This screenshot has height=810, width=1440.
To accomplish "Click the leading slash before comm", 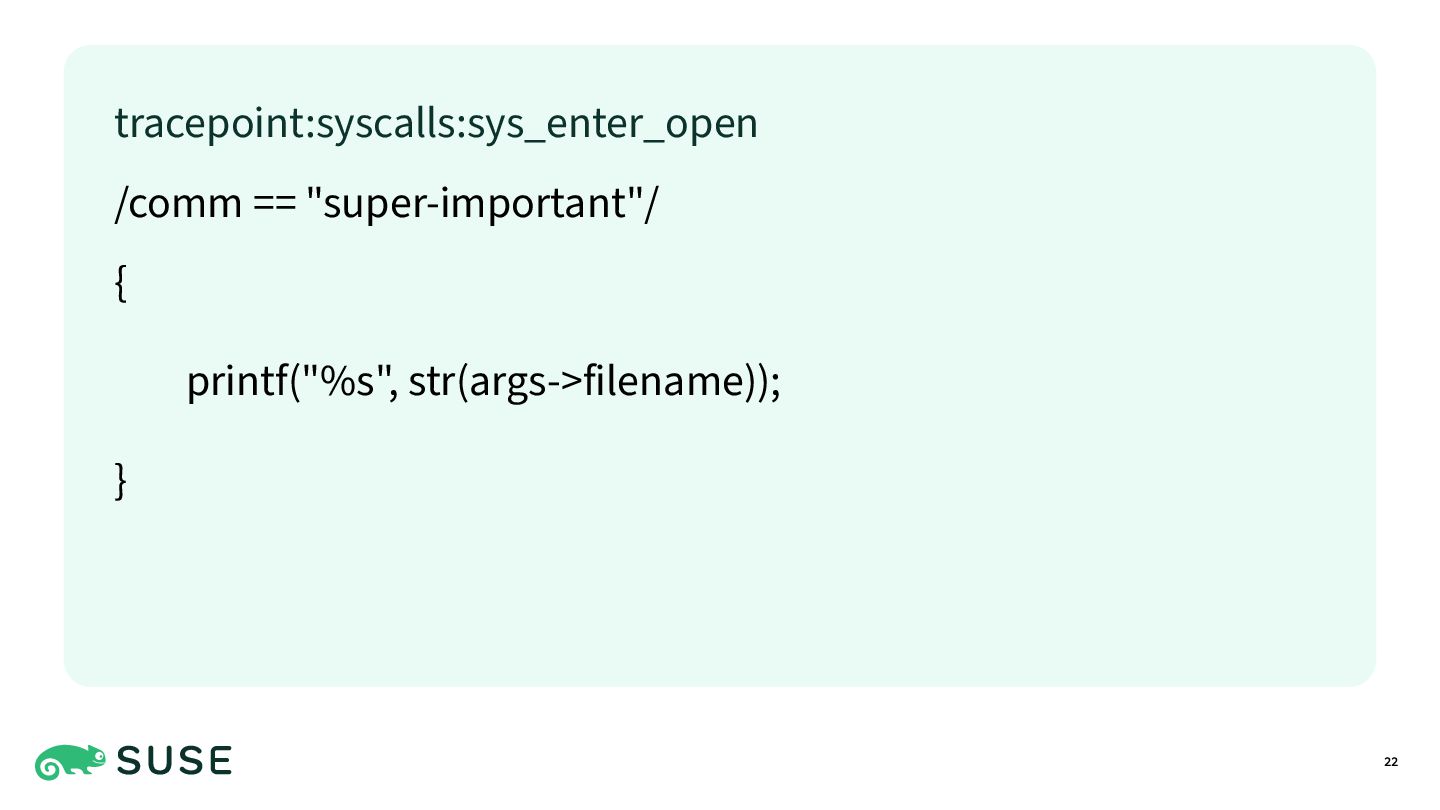I will [x=121, y=204].
